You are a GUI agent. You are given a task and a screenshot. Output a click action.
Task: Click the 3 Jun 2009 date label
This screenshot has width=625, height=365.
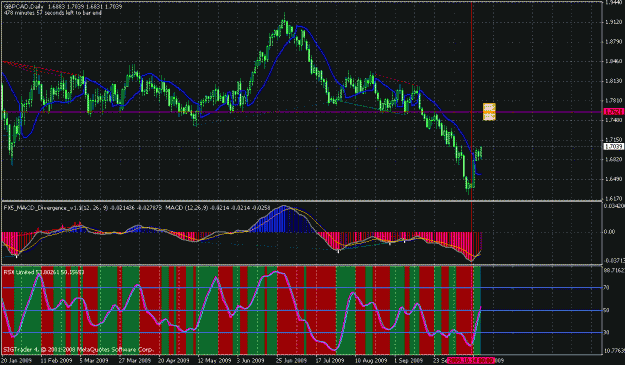point(250,360)
